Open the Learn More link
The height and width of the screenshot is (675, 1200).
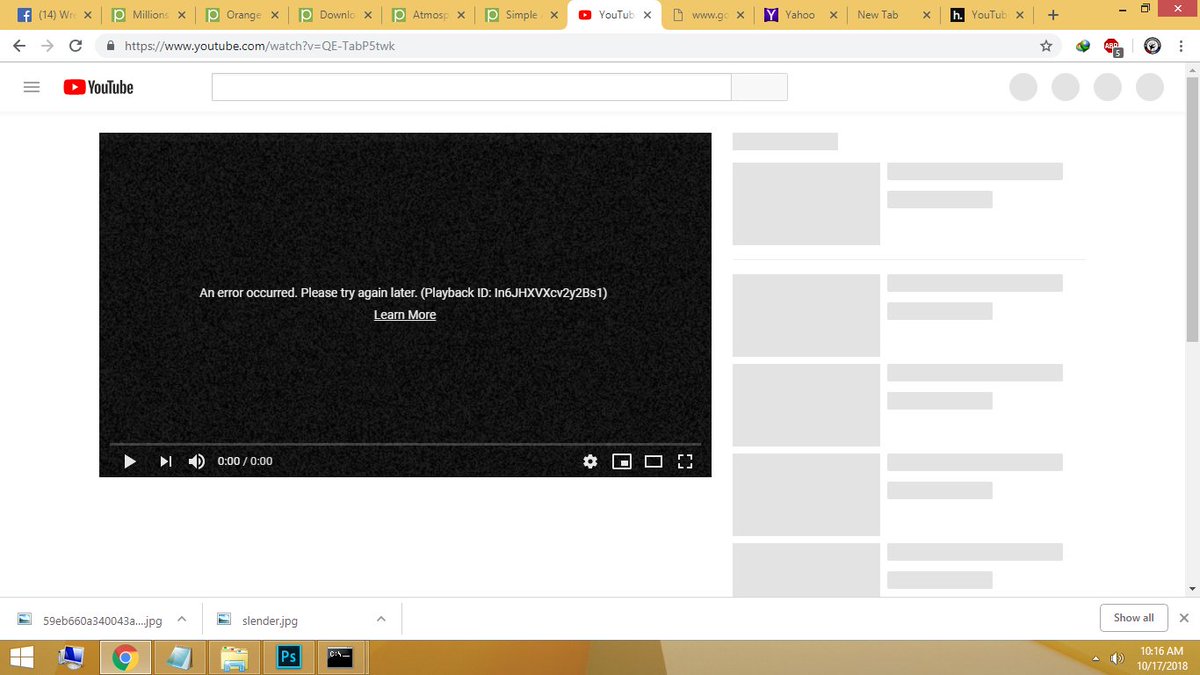pos(405,315)
